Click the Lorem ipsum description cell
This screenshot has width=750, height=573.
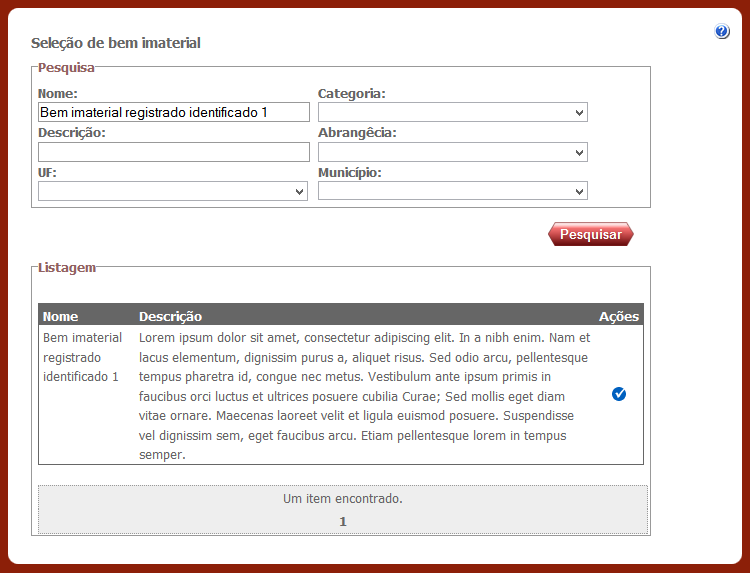coord(364,396)
